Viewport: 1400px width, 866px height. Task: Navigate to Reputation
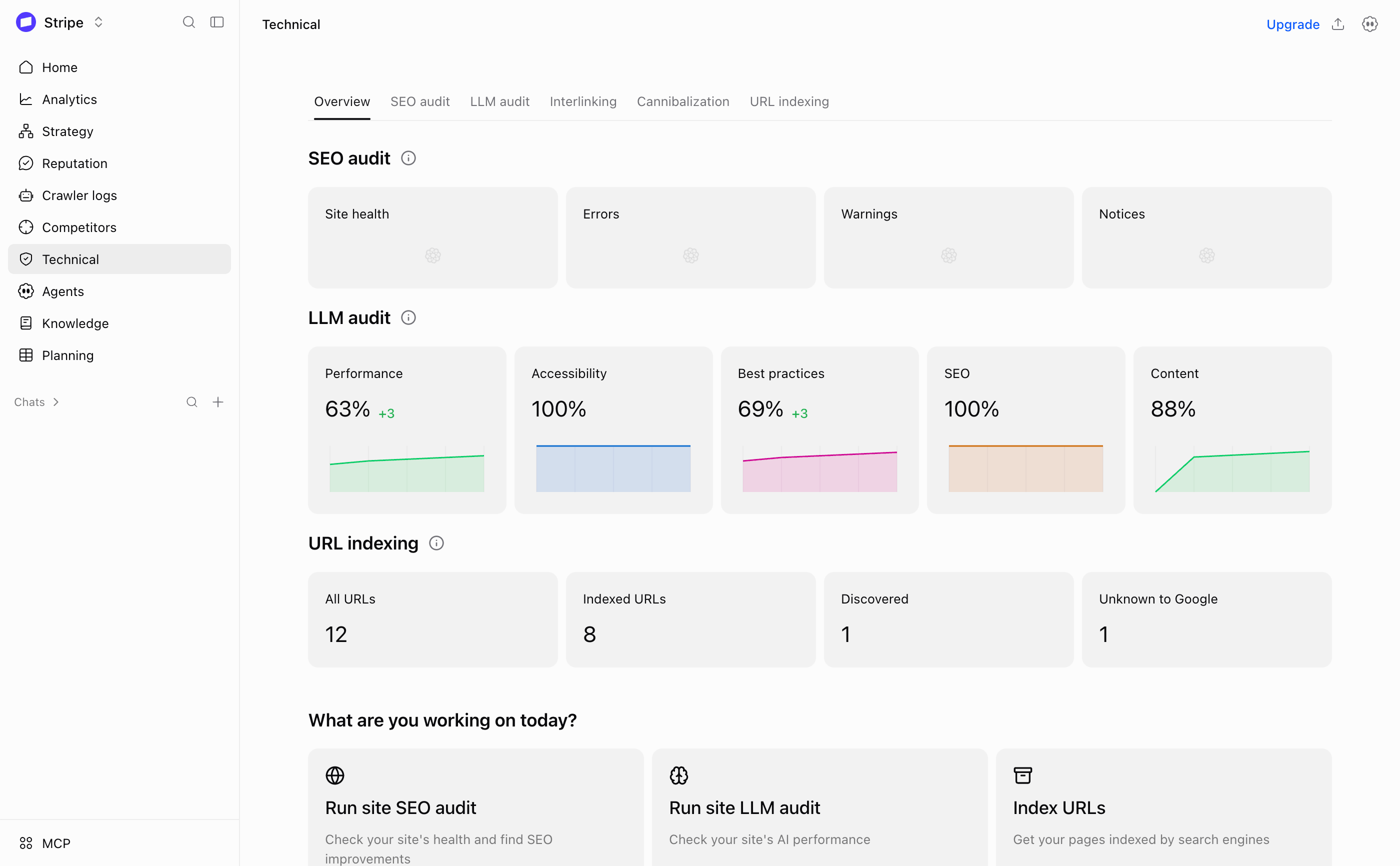point(119,163)
